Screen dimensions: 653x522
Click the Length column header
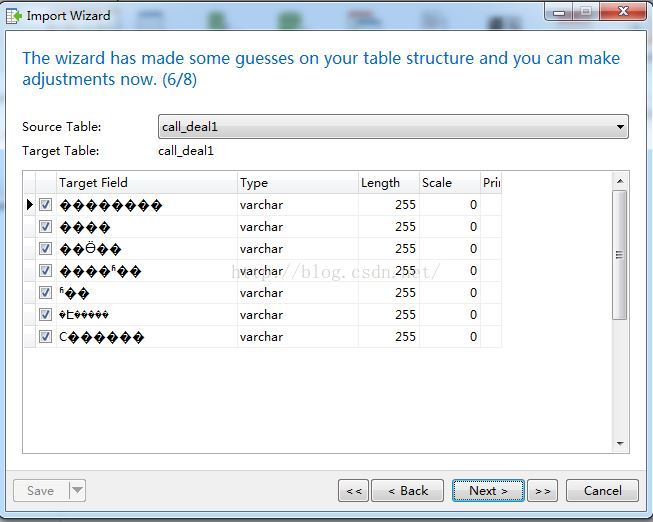pos(389,183)
